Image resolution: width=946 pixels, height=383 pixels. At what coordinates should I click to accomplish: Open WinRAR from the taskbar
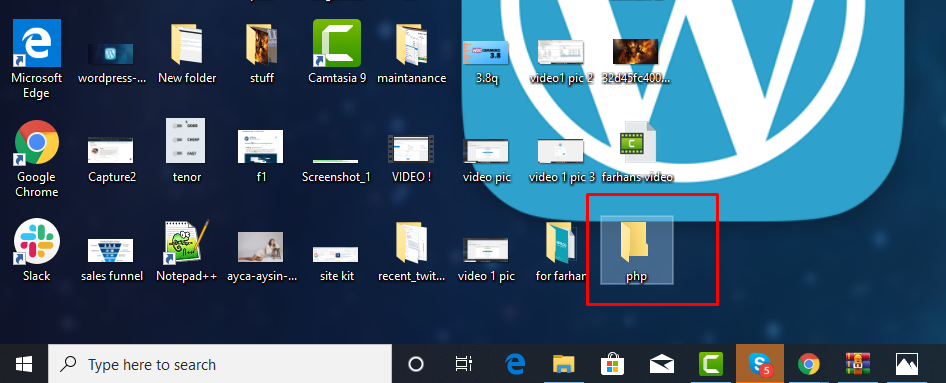pos(857,364)
